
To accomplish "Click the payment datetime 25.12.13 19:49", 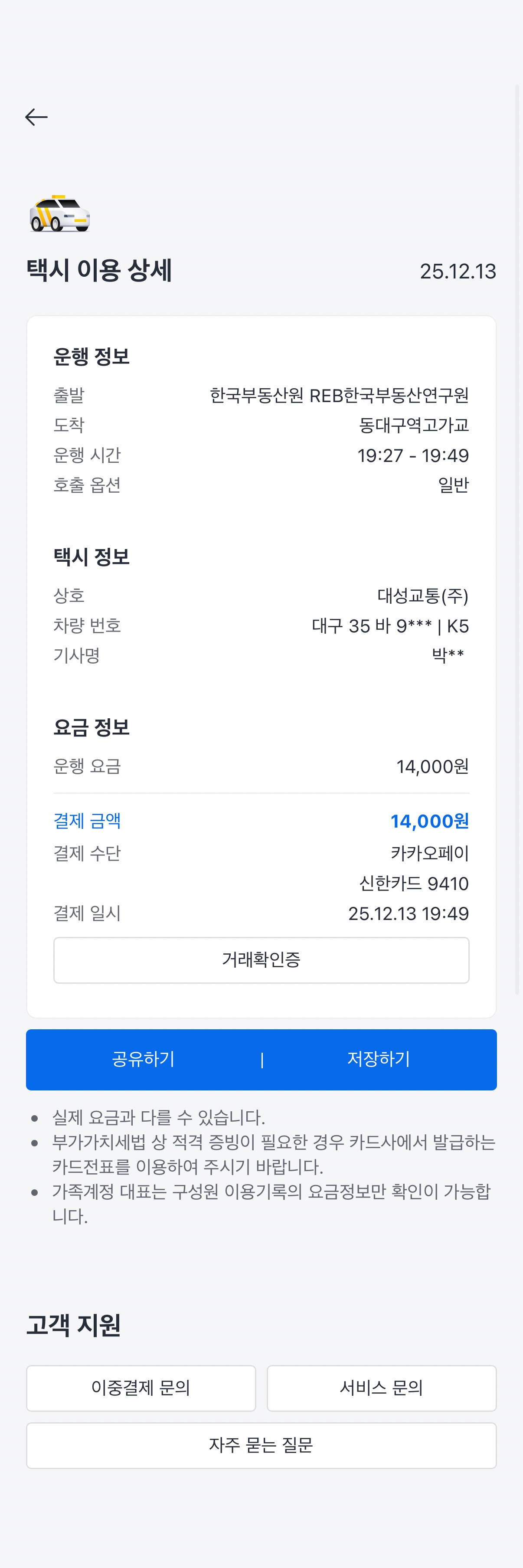I will [x=408, y=913].
